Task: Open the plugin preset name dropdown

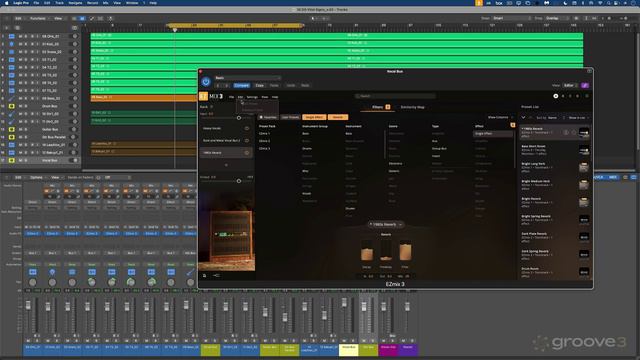Action: pos(247,78)
